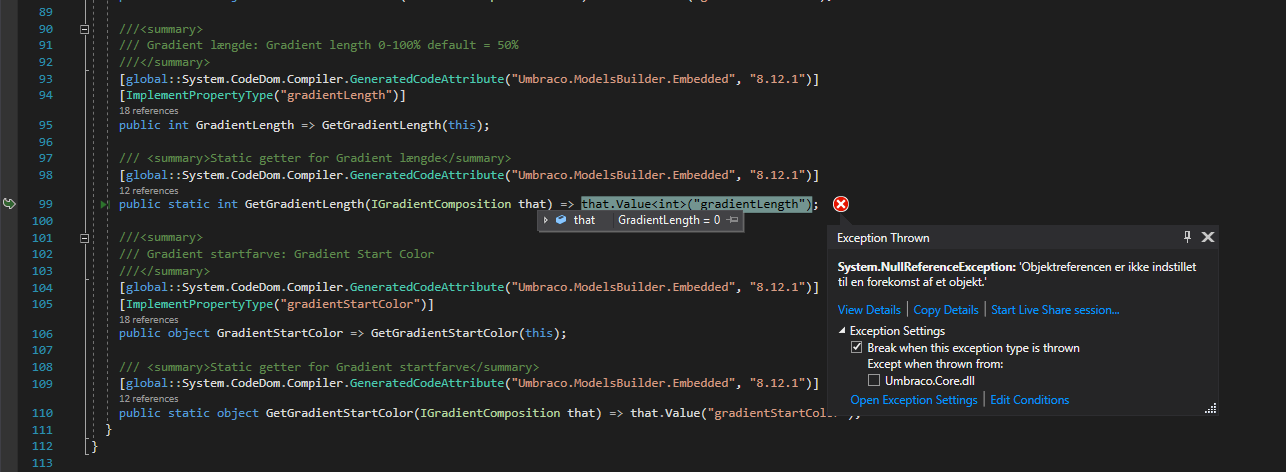This screenshot has width=1286, height=472.
Task: Expand the 'that' variable in data tip
Action: tap(546, 220)
